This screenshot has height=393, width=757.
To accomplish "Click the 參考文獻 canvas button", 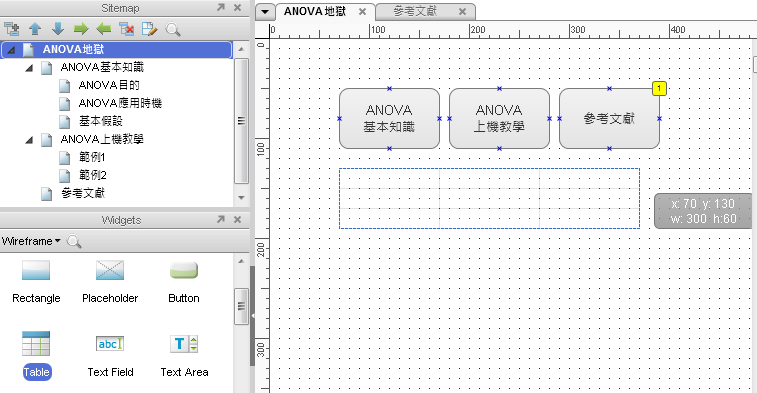I will pyautogui.click(x=609, y=118).
